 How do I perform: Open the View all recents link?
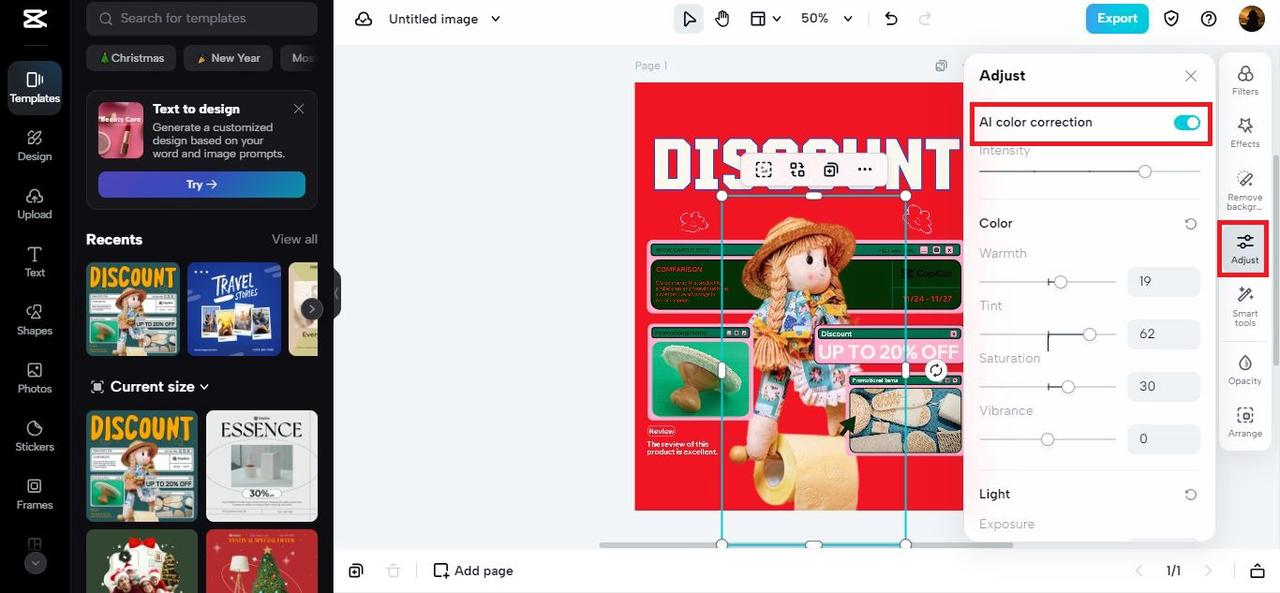pos(295,239)
